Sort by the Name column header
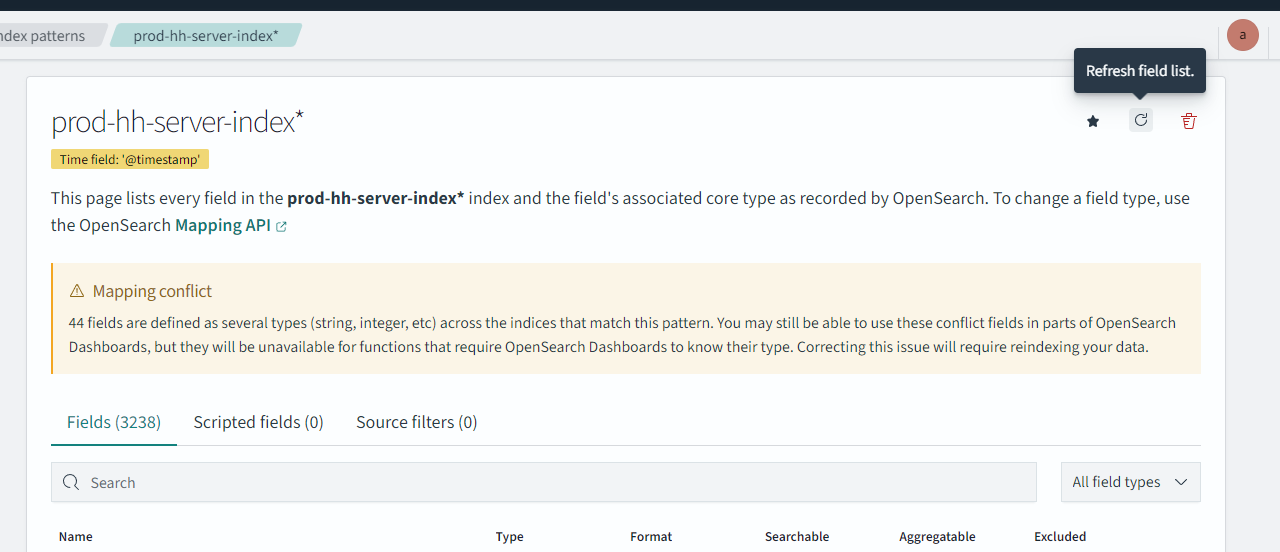The height and width of the screenshot is (552, 1280). pyautogui.click(x=76, y=537)
